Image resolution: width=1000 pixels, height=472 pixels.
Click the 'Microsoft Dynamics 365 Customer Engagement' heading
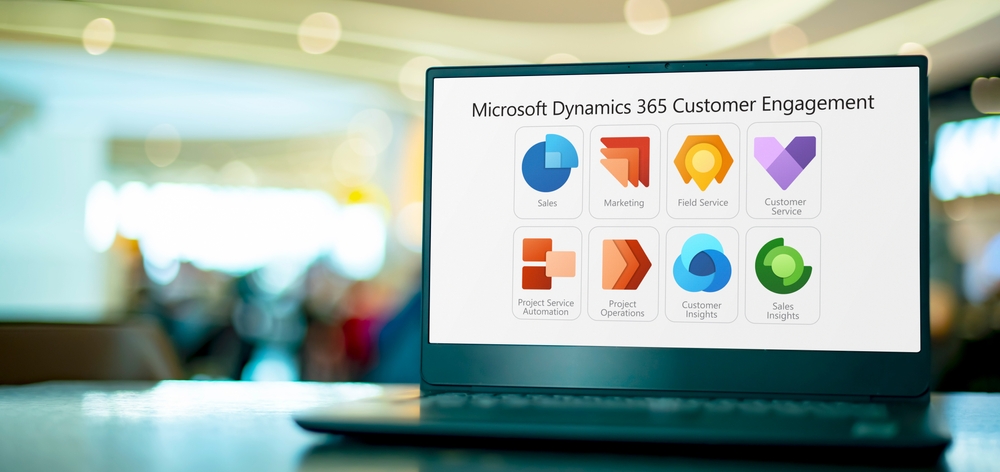point(673,105)
